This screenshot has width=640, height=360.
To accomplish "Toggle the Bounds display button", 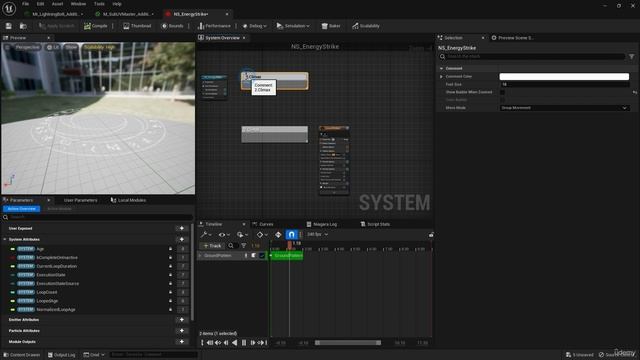I will click(x=172, y=26).
